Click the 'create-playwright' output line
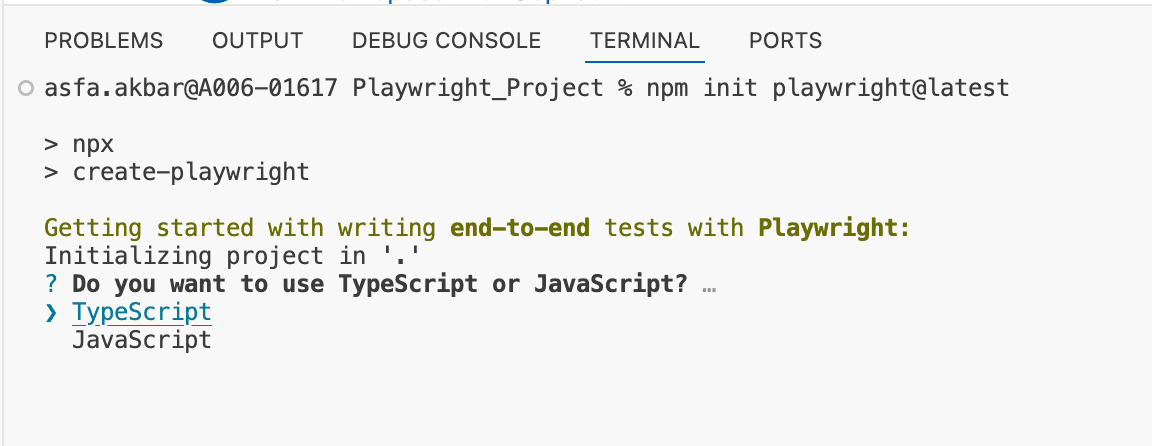 190,172
